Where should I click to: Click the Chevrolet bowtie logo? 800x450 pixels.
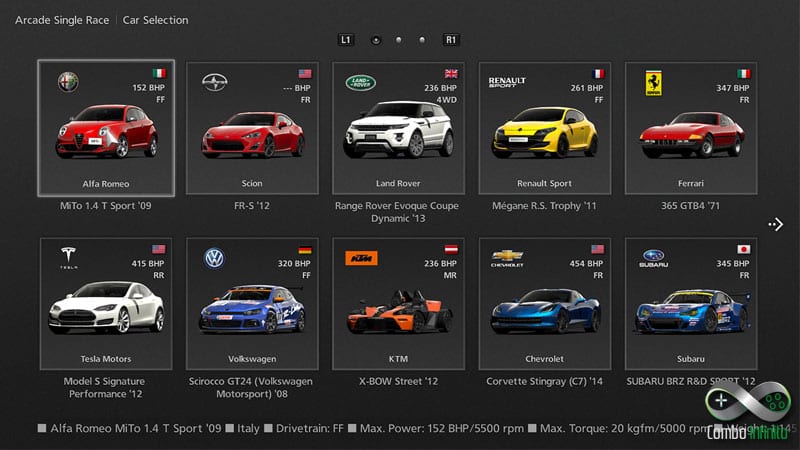coord(507,258)
